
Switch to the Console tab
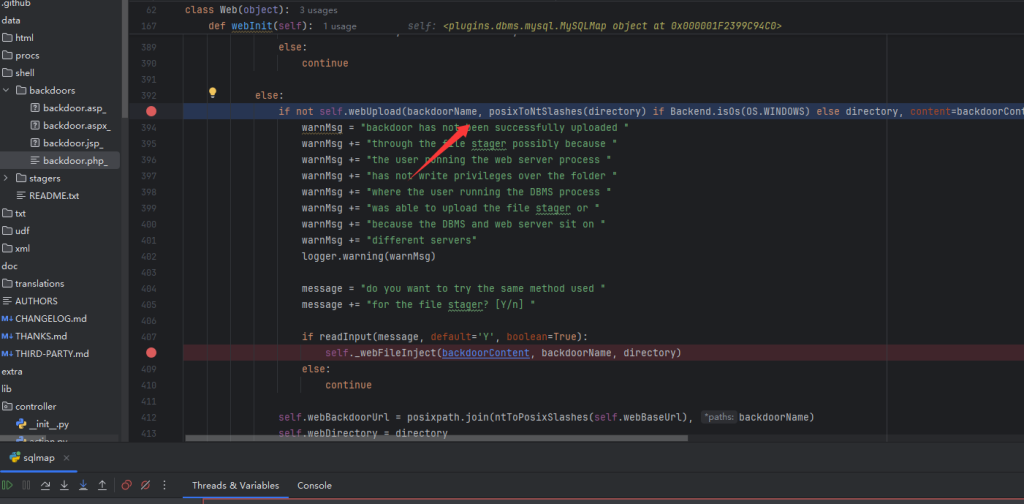[x=314, y=485]
